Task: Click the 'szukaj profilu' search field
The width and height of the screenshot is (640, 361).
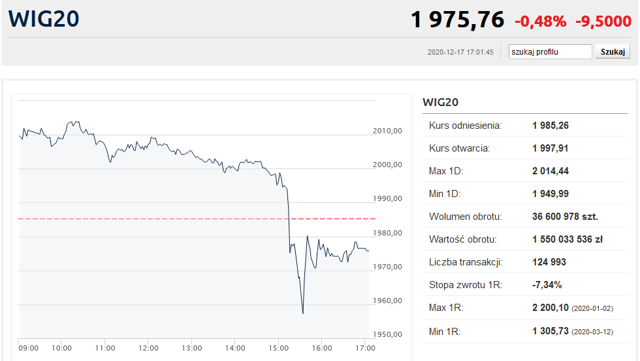Action: point(550,52)
